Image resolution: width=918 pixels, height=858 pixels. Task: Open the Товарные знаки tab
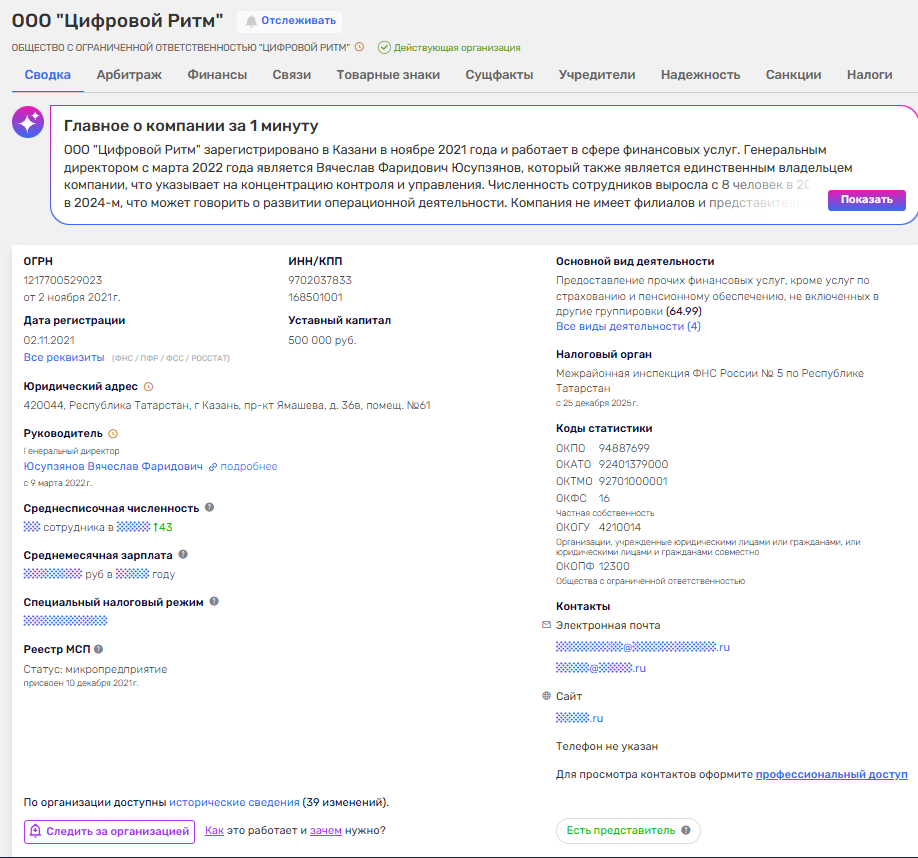388,75
